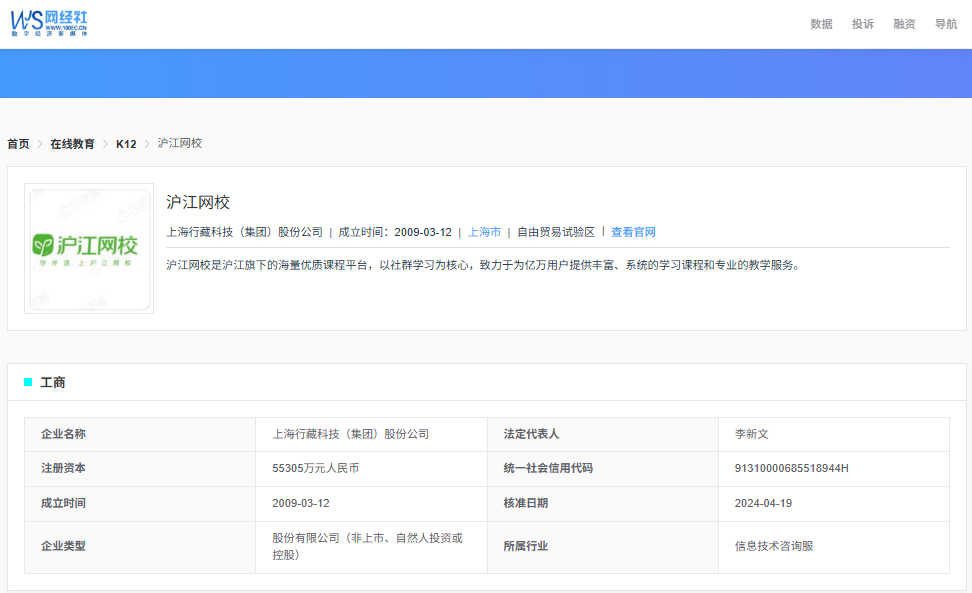Click the 工商 section header

(x=53, y=382)
